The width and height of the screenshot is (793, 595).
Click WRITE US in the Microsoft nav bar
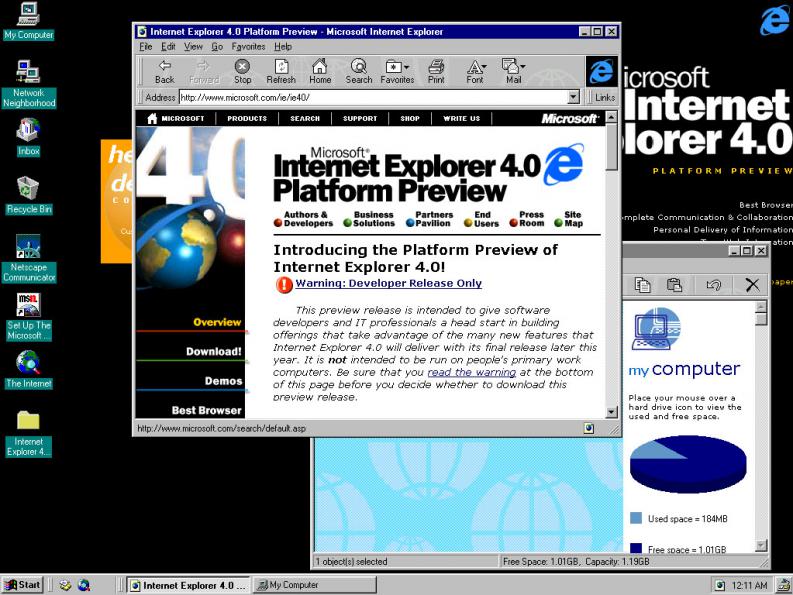(x=462, y=118)
